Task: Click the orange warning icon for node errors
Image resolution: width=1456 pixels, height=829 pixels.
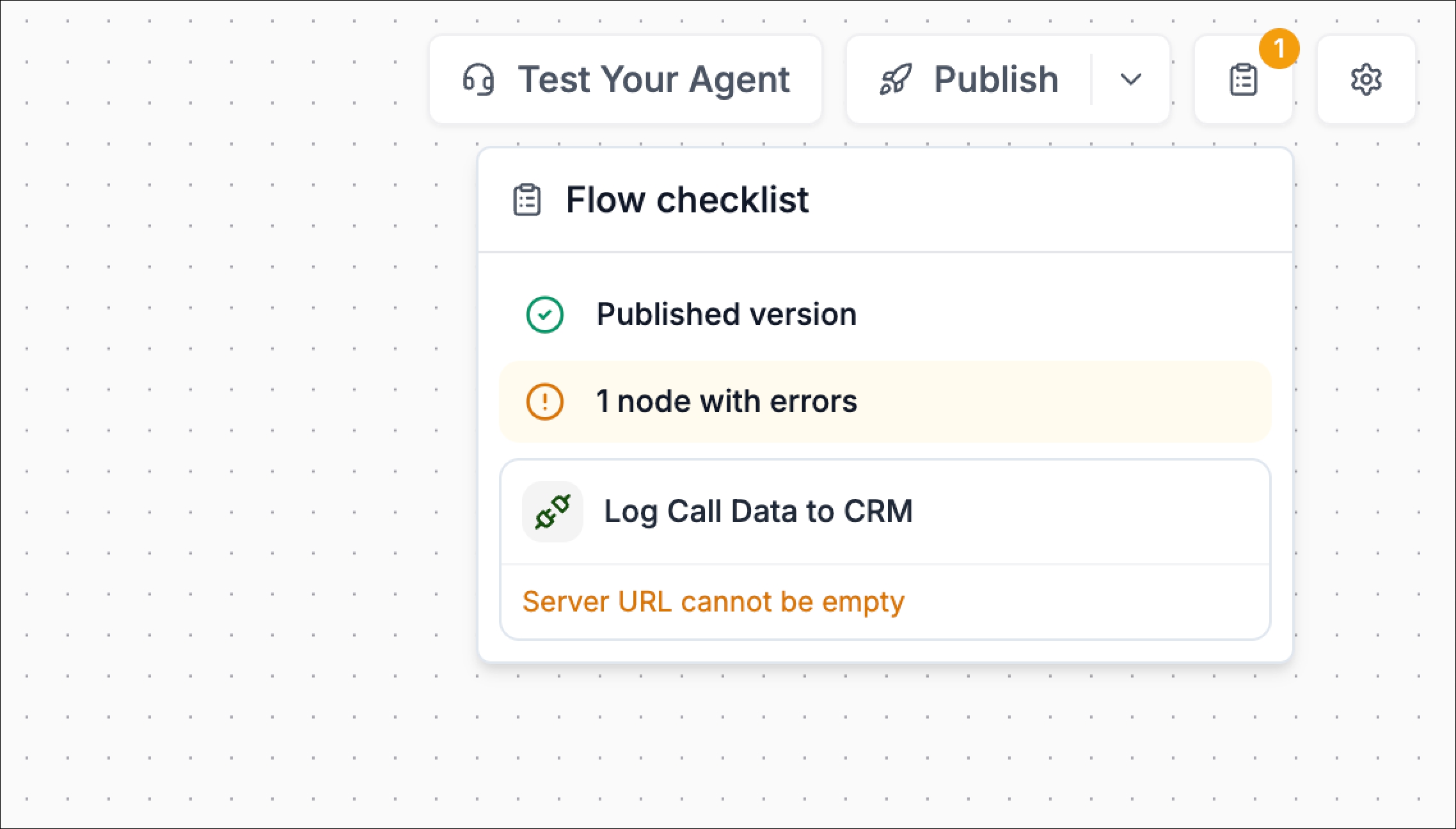Action: point(544,401)
